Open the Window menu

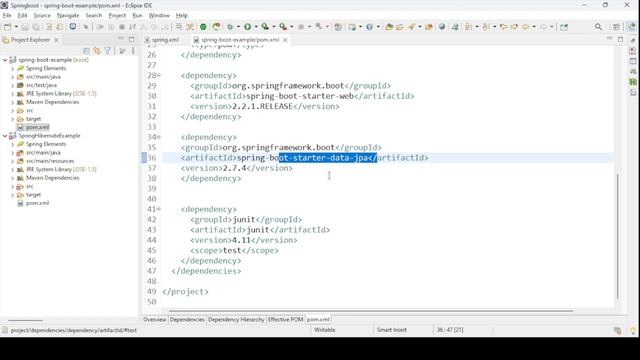click(x=159, y=16)
